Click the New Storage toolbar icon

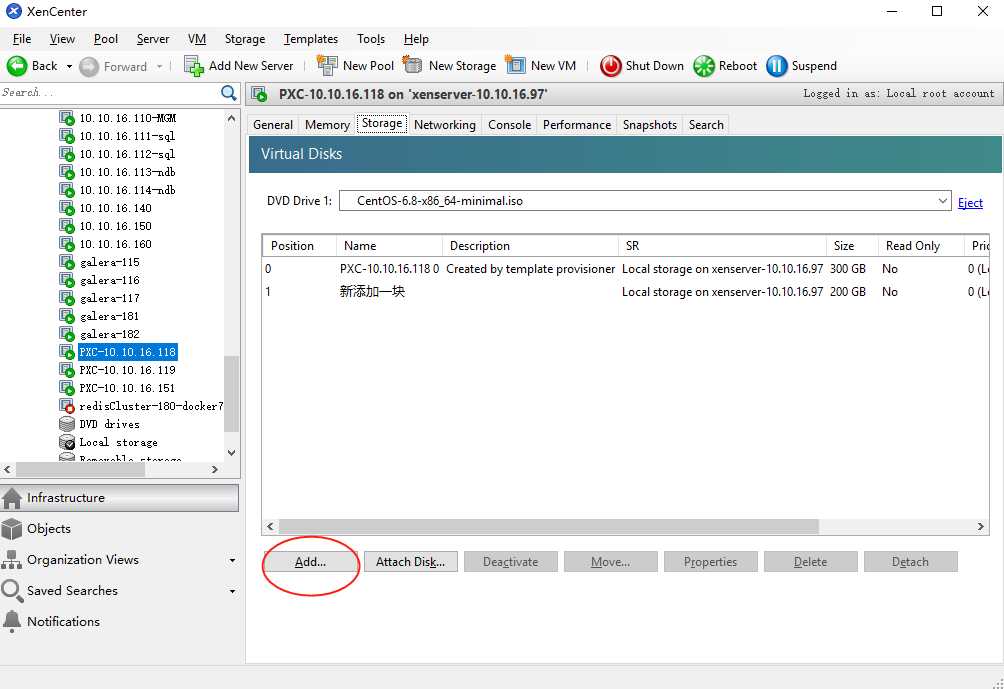tap(413, 65)
